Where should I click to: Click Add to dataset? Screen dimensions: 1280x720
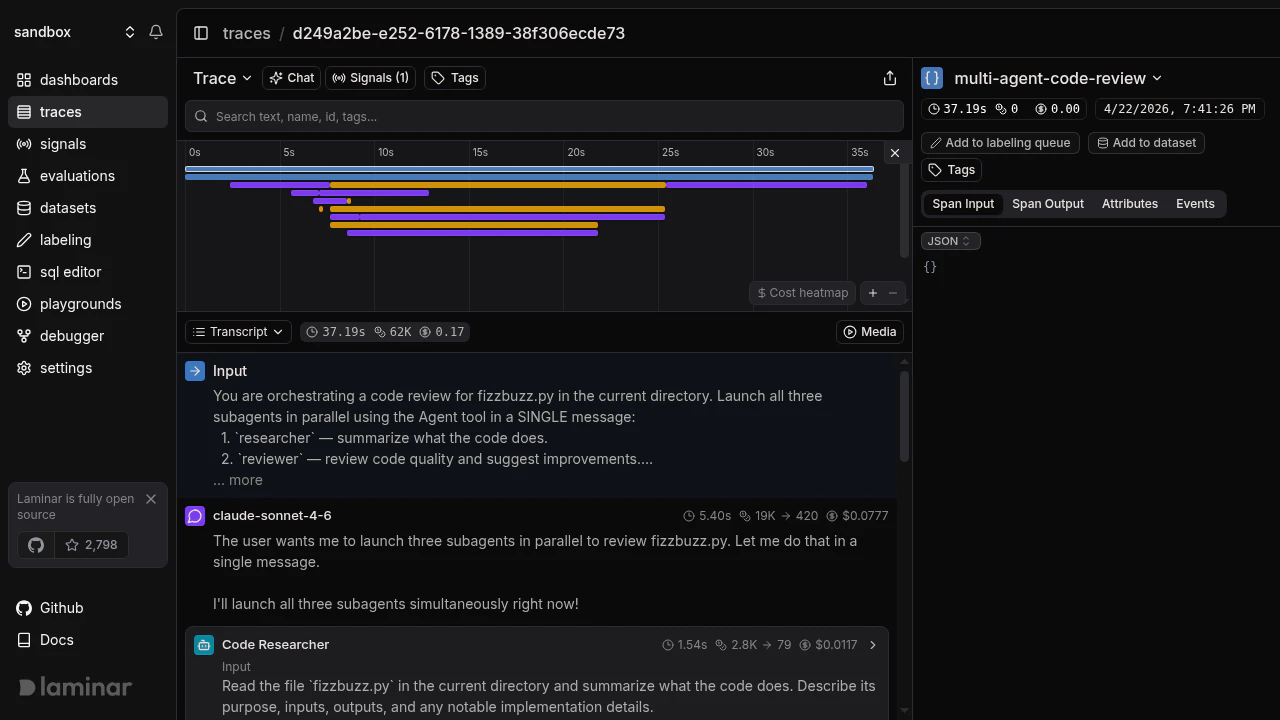click(1146, 143)
